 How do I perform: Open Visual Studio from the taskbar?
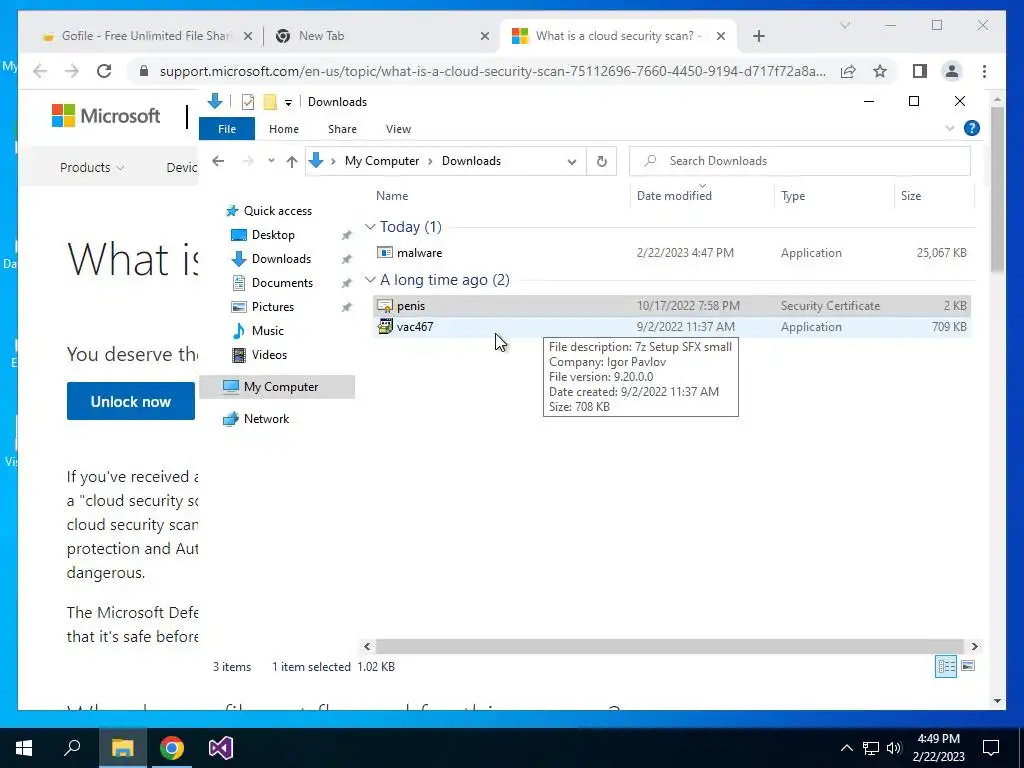[221, 748]
